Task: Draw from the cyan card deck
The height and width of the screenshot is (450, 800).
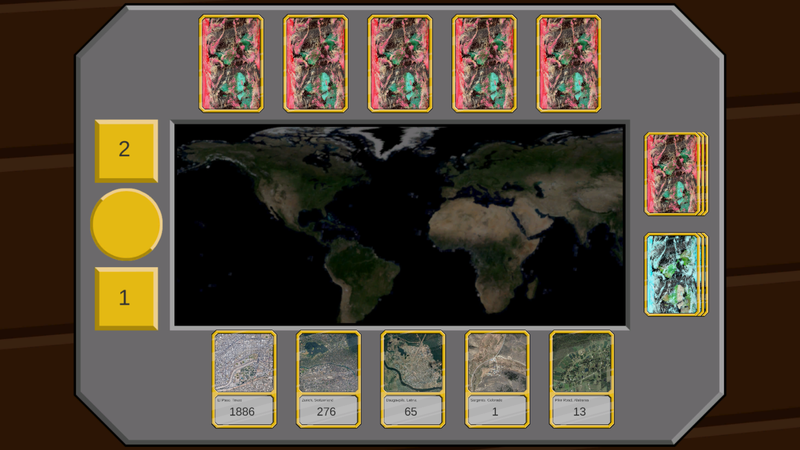Action: coord(674,274)
